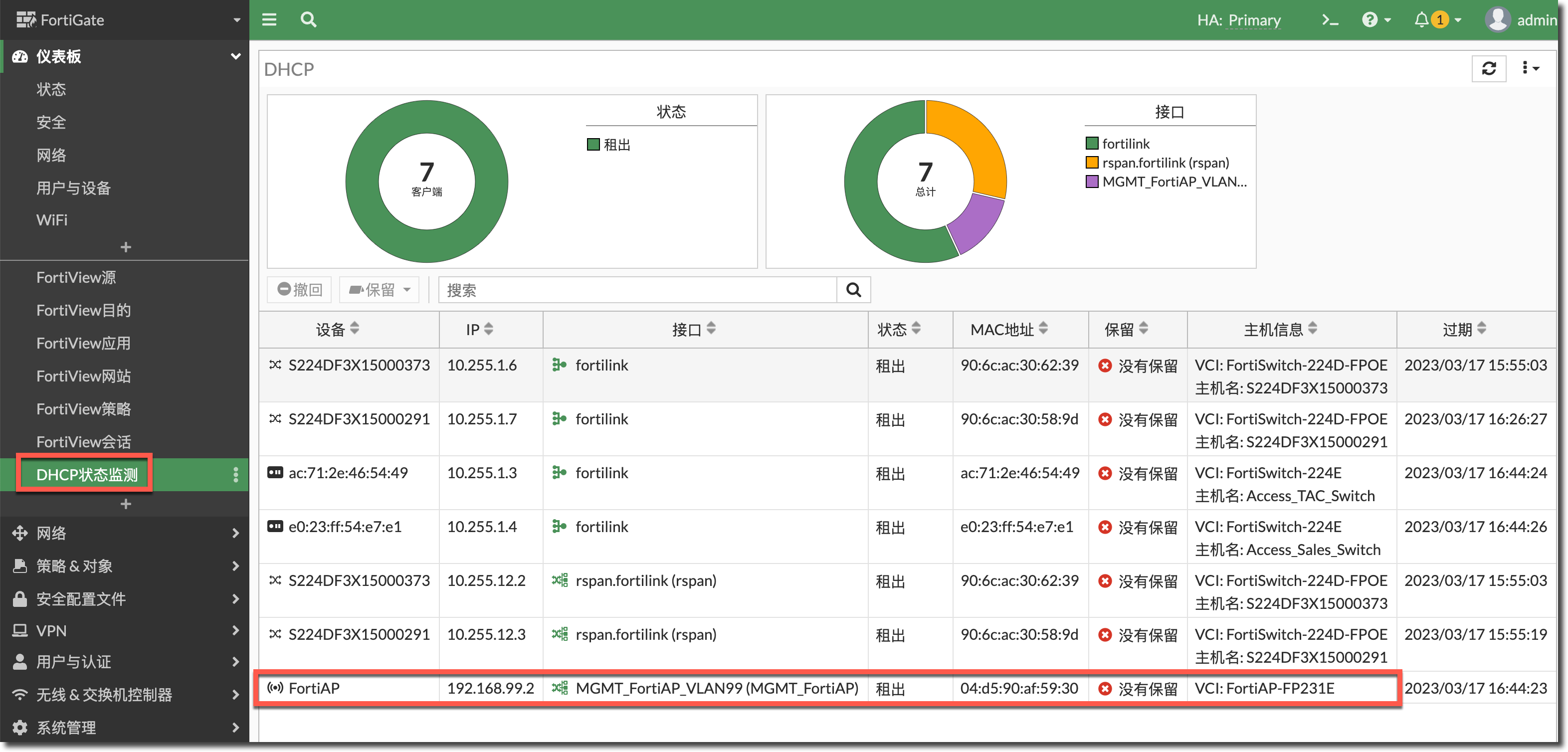
Task: Click the notification bell icon
Action: pos(1421,20)
